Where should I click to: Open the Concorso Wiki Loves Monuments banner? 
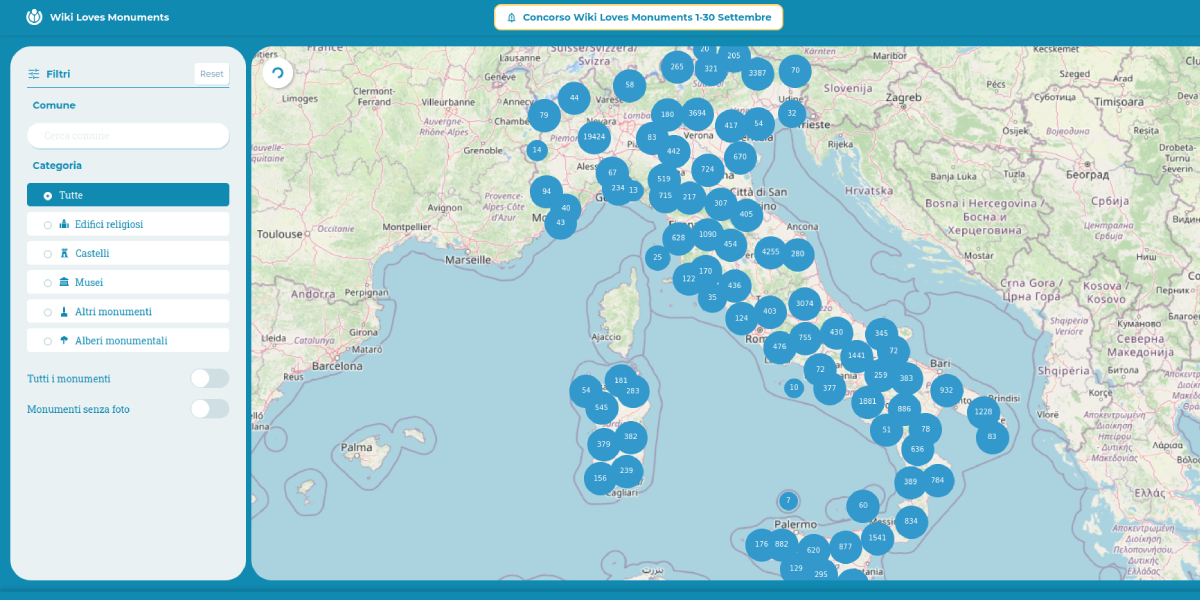tap(639, 16)
